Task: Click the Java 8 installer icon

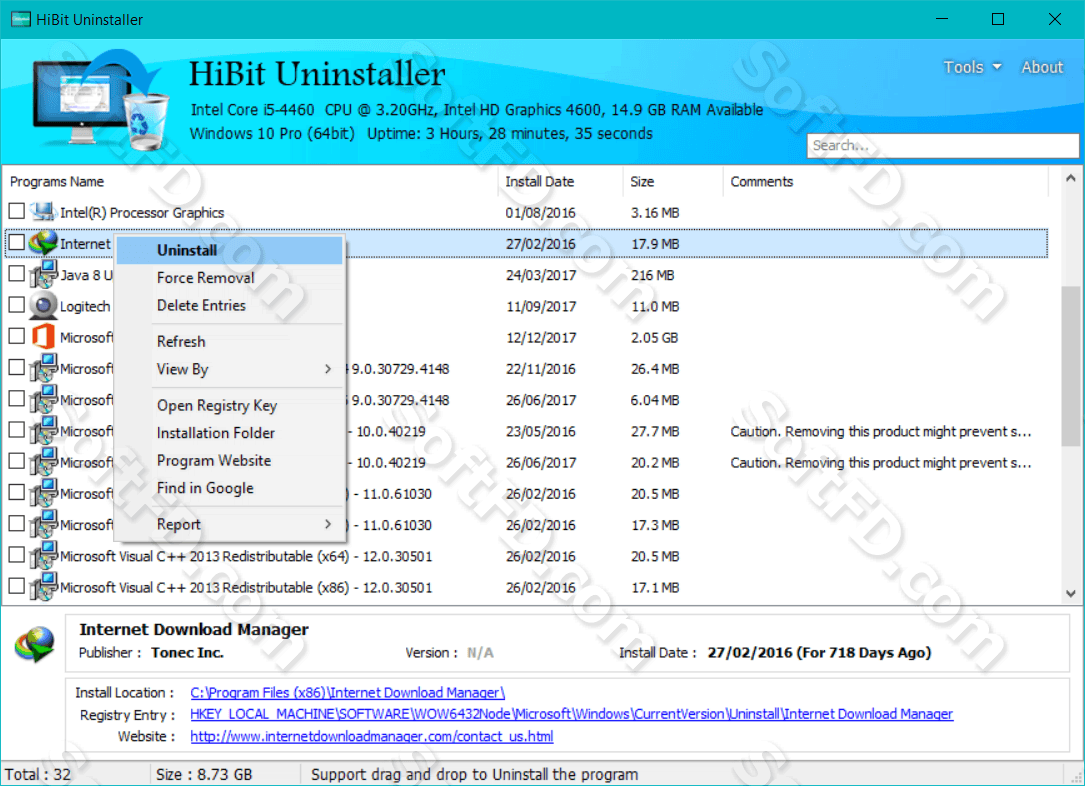Action: (x=43, y=275)
